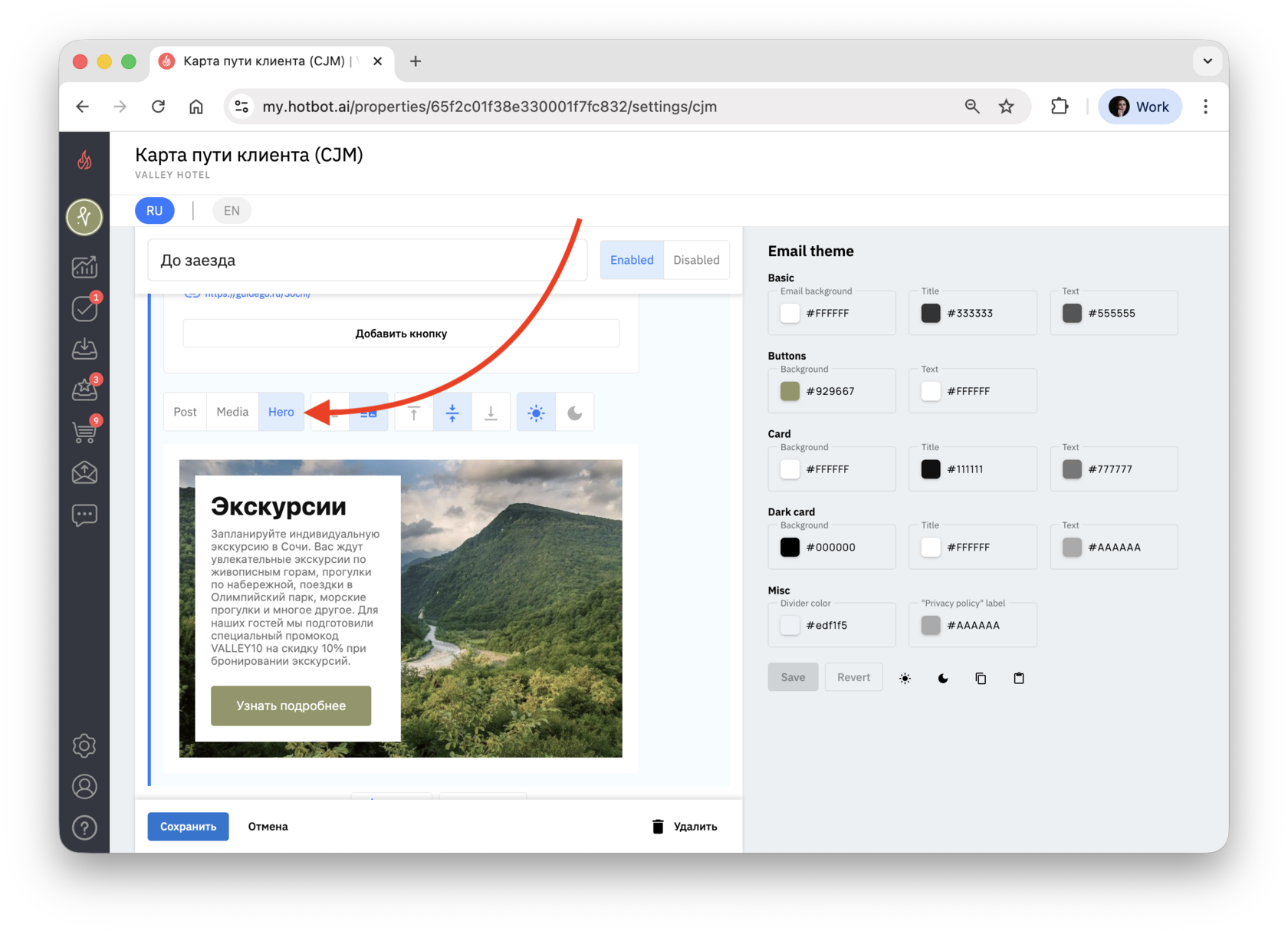Open the Chrome three-dot menu
This screenshot has width=1288, height=931.
click(1205, 107)
